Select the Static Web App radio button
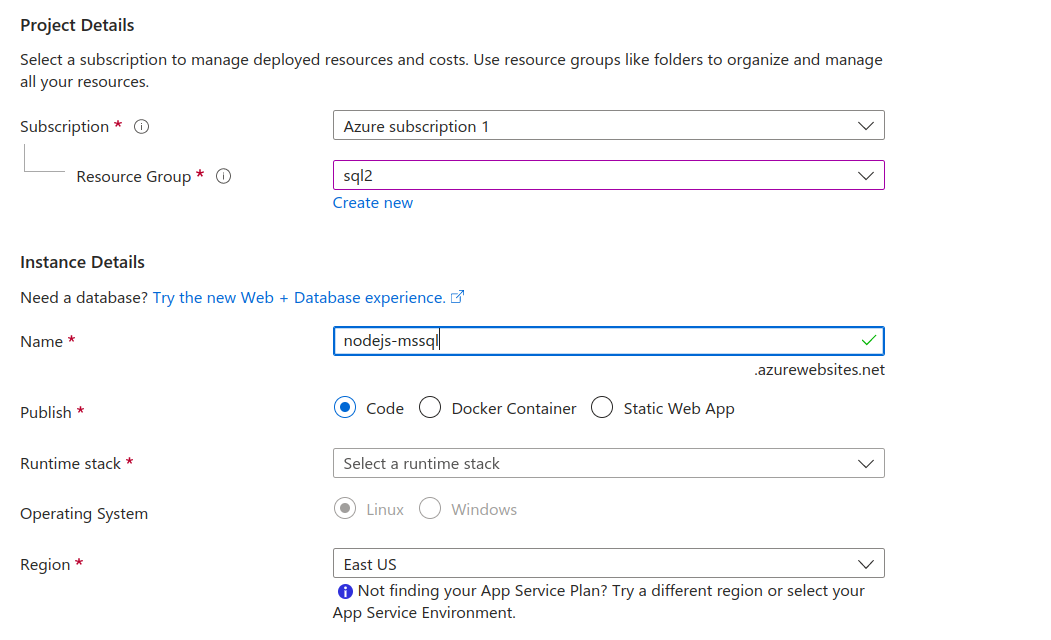 [x=602, y=408]
